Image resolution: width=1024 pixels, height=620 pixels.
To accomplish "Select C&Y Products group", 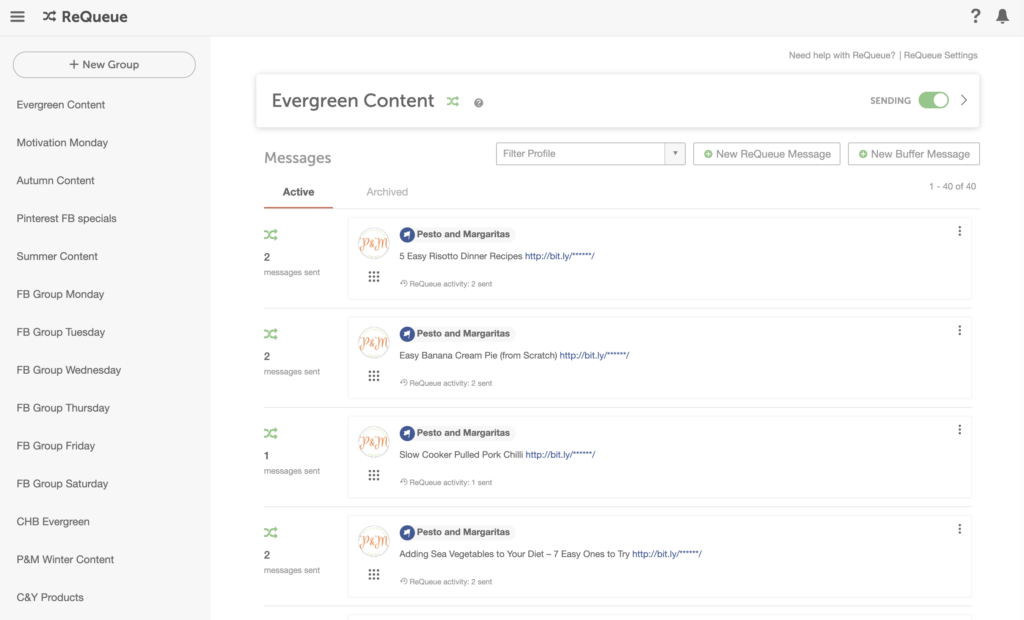I will coord(50,597).
